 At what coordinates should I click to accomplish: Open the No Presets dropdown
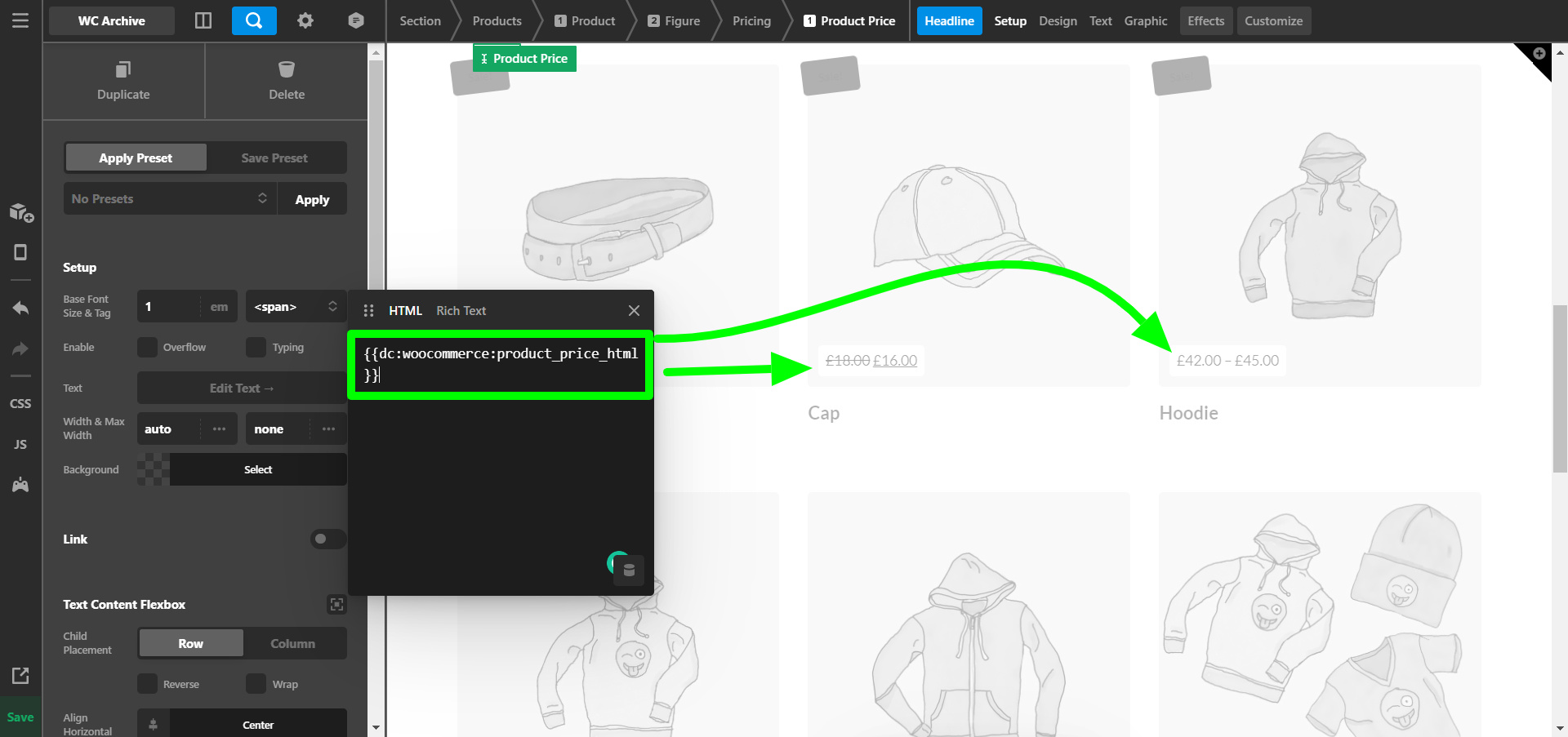pos(169,198)
